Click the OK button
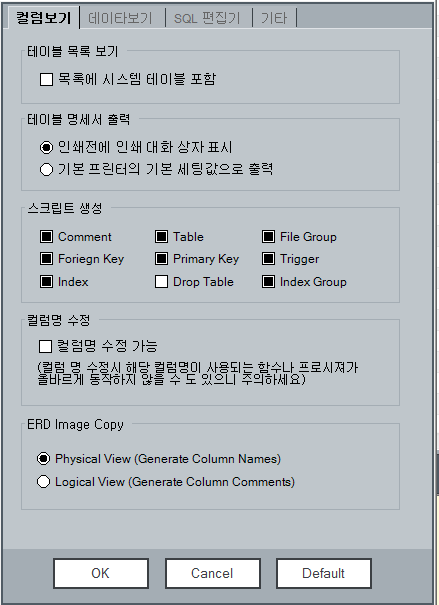The width and height of the screenshot is (439, 605). click(x=101, y=573)
